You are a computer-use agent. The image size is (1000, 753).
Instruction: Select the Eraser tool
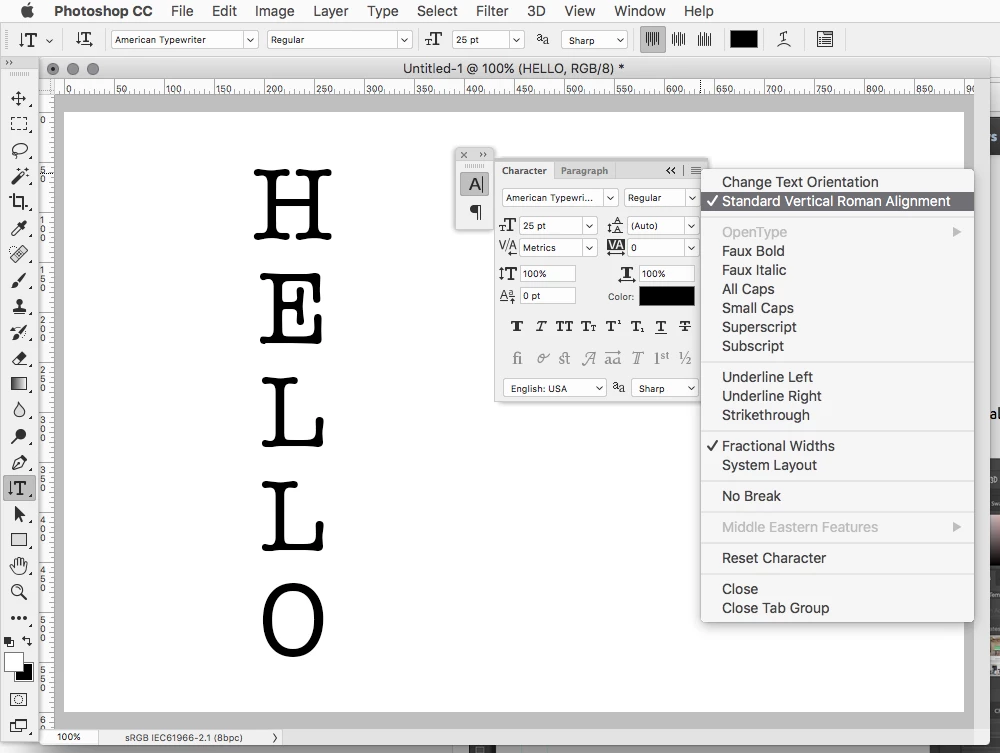coord(18,358)
